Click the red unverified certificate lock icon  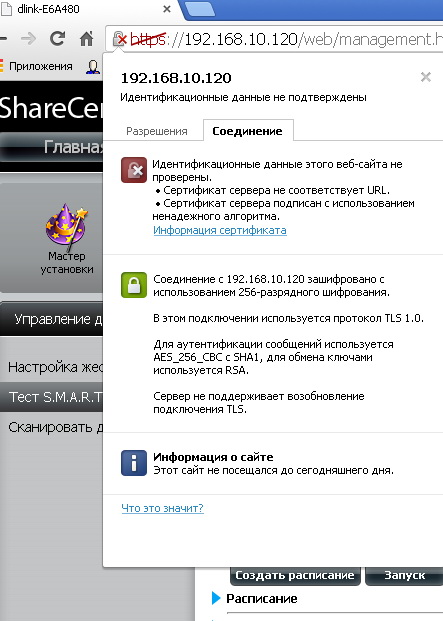coord(134,170)
